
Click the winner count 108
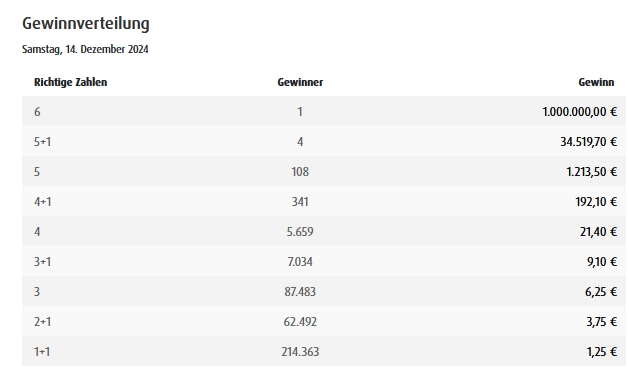pyautogui.click(x=300, y=172)
